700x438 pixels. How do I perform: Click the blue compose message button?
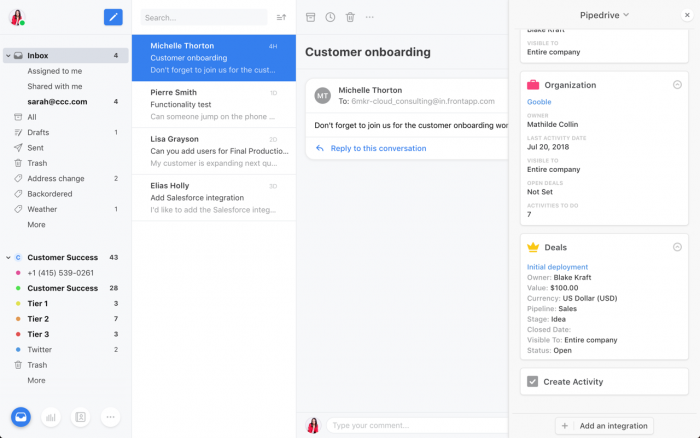[x=113, y=17]
